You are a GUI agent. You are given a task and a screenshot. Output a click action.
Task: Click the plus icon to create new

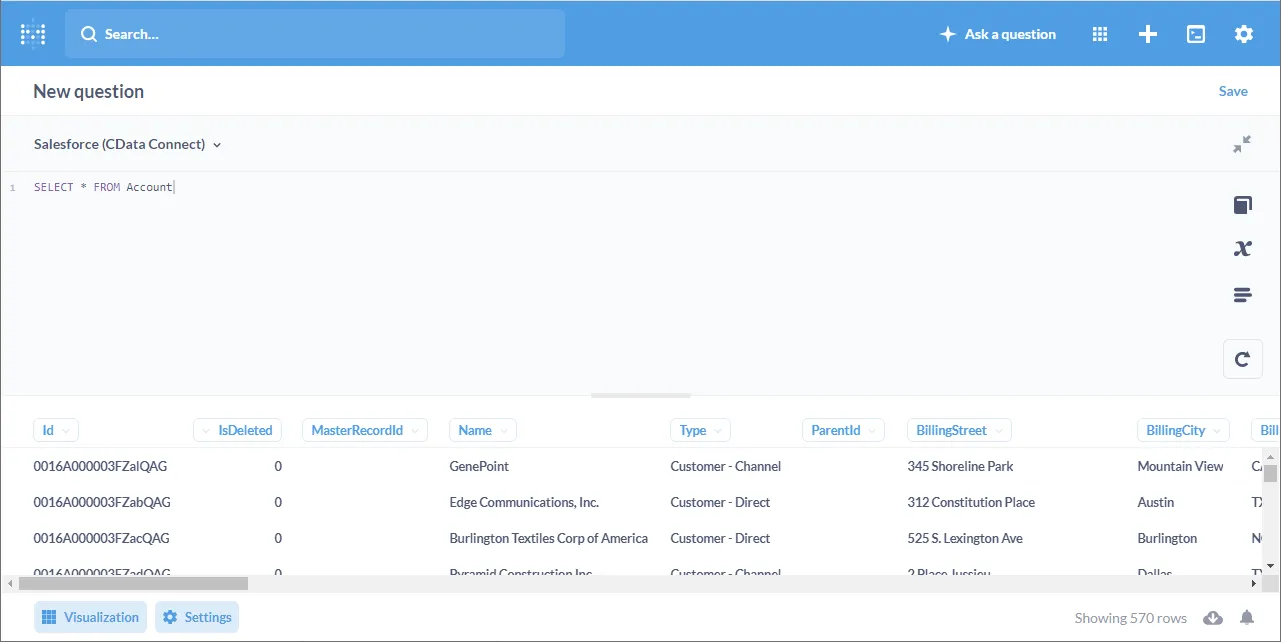tap(1148, 34)
